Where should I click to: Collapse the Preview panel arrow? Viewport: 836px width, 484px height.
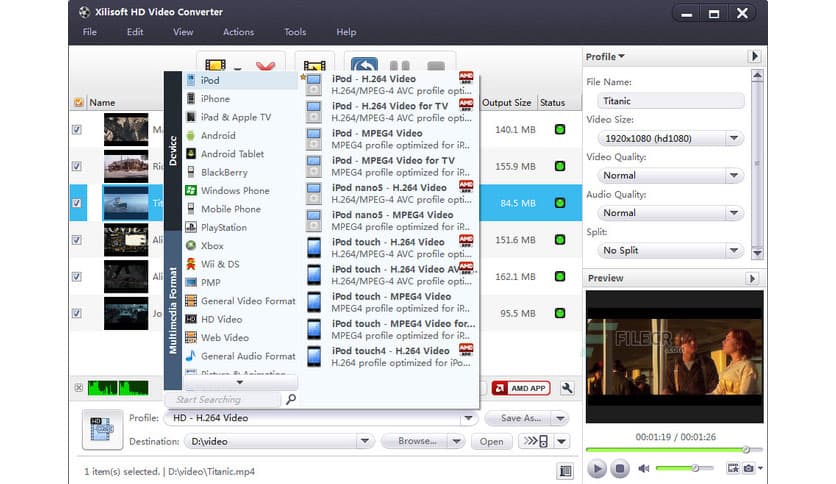point(752,278)
